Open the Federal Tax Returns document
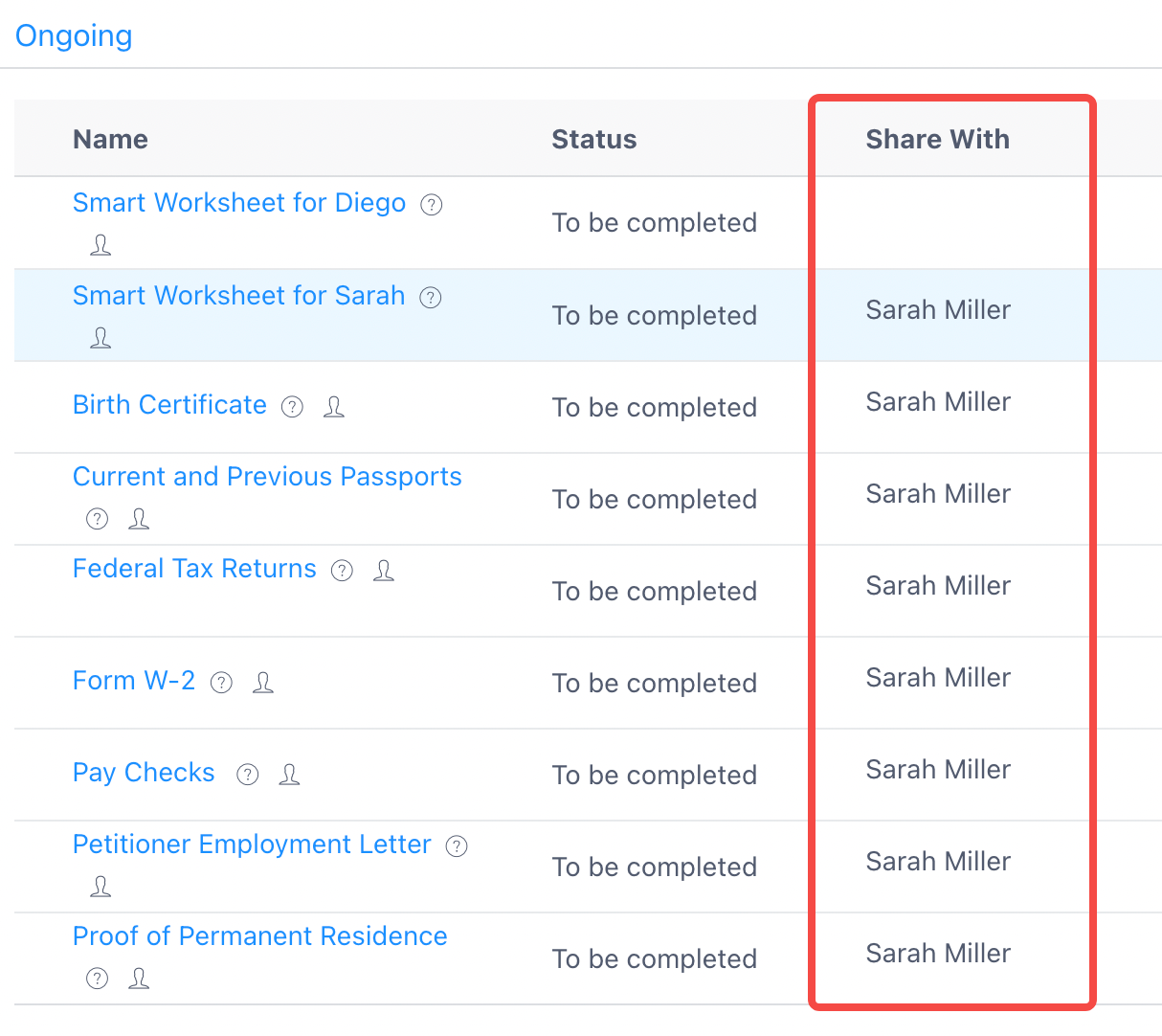Image resolution: width=1162 pixels, height=1036 pixels. point(194,569)
